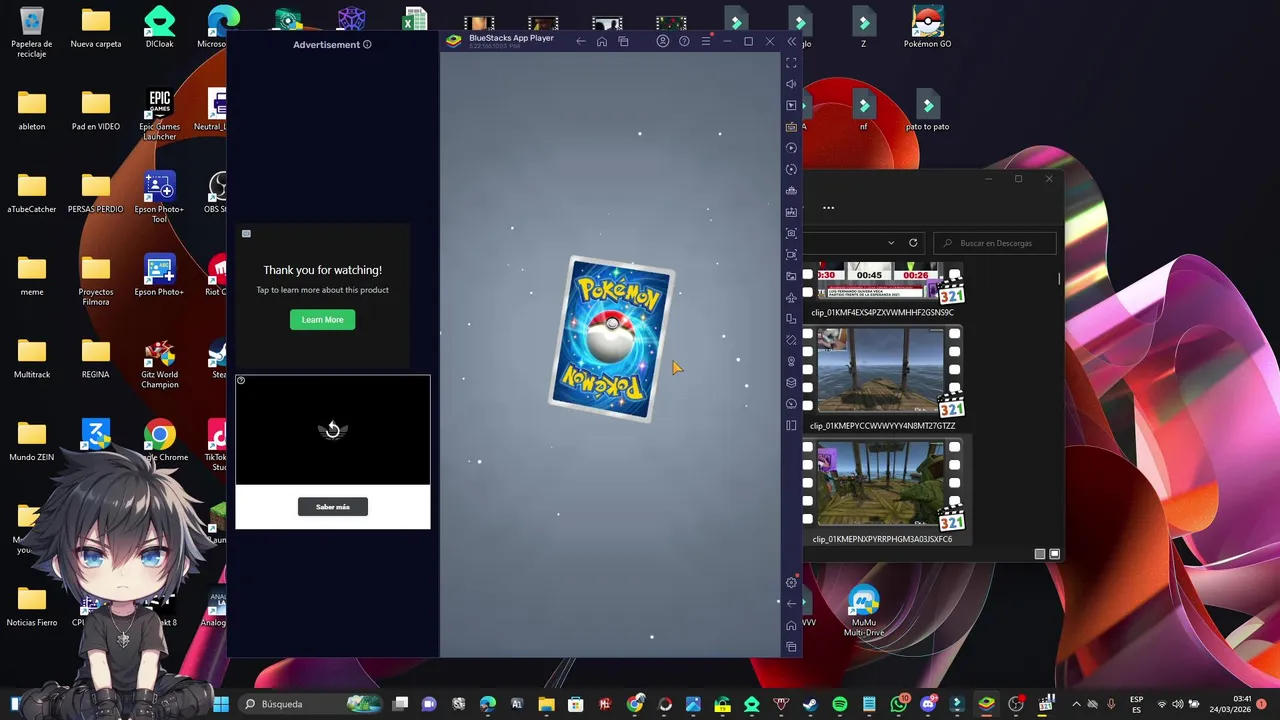This screenshot has width=1280, height=720.
Task: Open BlueStacks hamburger menu
Action: coord(706,41)
